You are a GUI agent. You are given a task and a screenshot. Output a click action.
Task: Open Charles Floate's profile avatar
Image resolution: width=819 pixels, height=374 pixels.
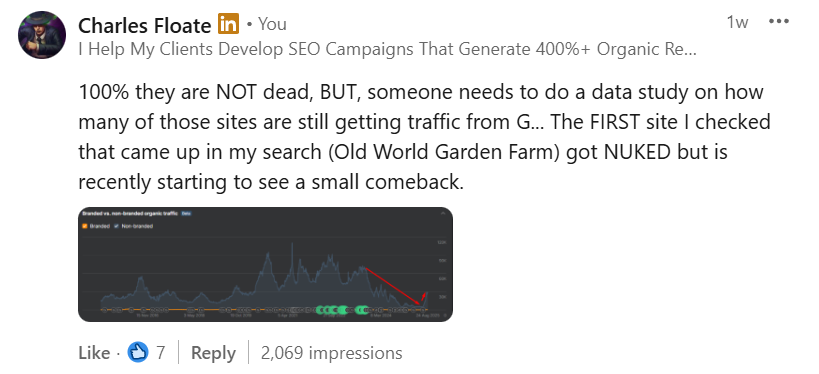tap(42, 34)
